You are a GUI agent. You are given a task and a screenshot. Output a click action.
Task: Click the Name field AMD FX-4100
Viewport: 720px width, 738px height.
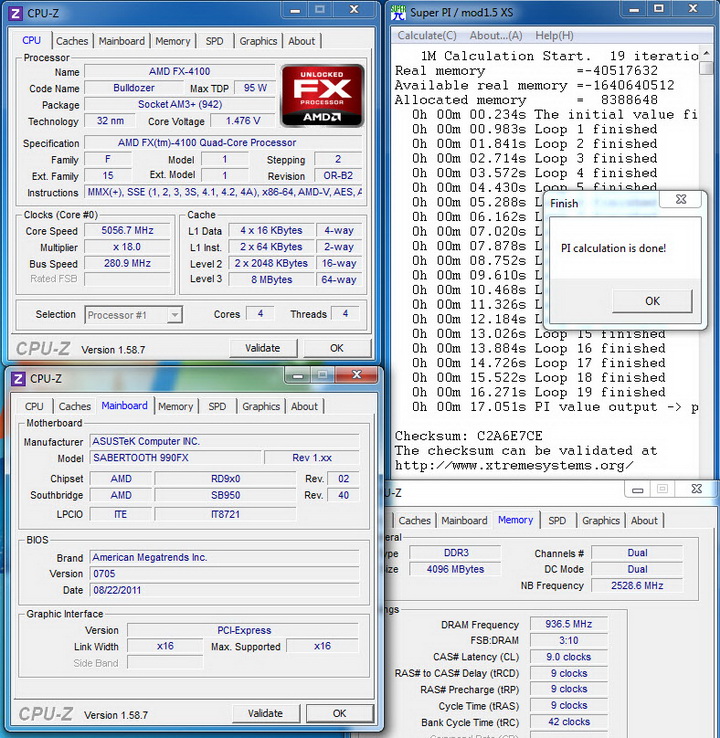click(179, 72)
